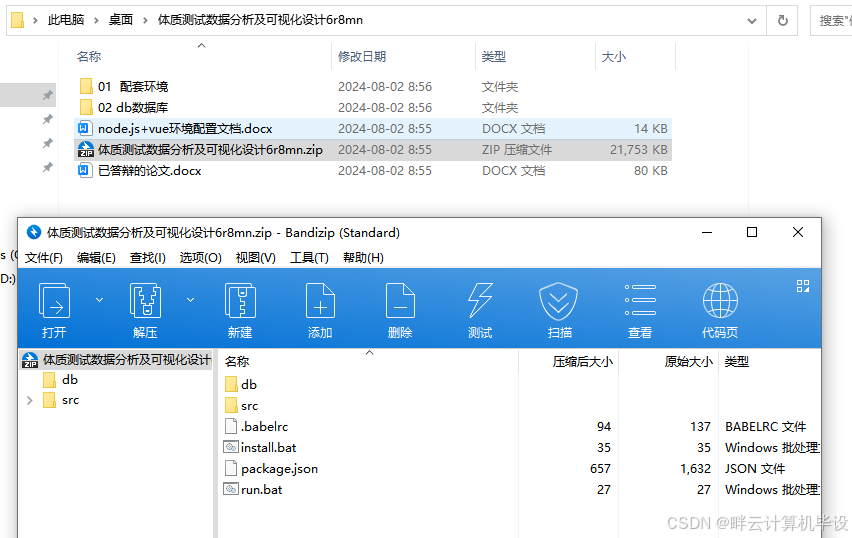Select the file name 已答辩的论文.docx

(149, 171)
